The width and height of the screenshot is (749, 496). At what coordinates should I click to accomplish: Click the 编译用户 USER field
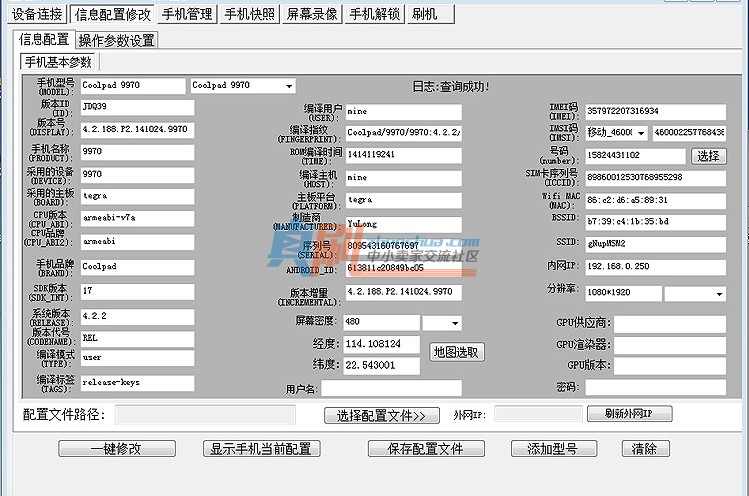click(x=404, y=112)
